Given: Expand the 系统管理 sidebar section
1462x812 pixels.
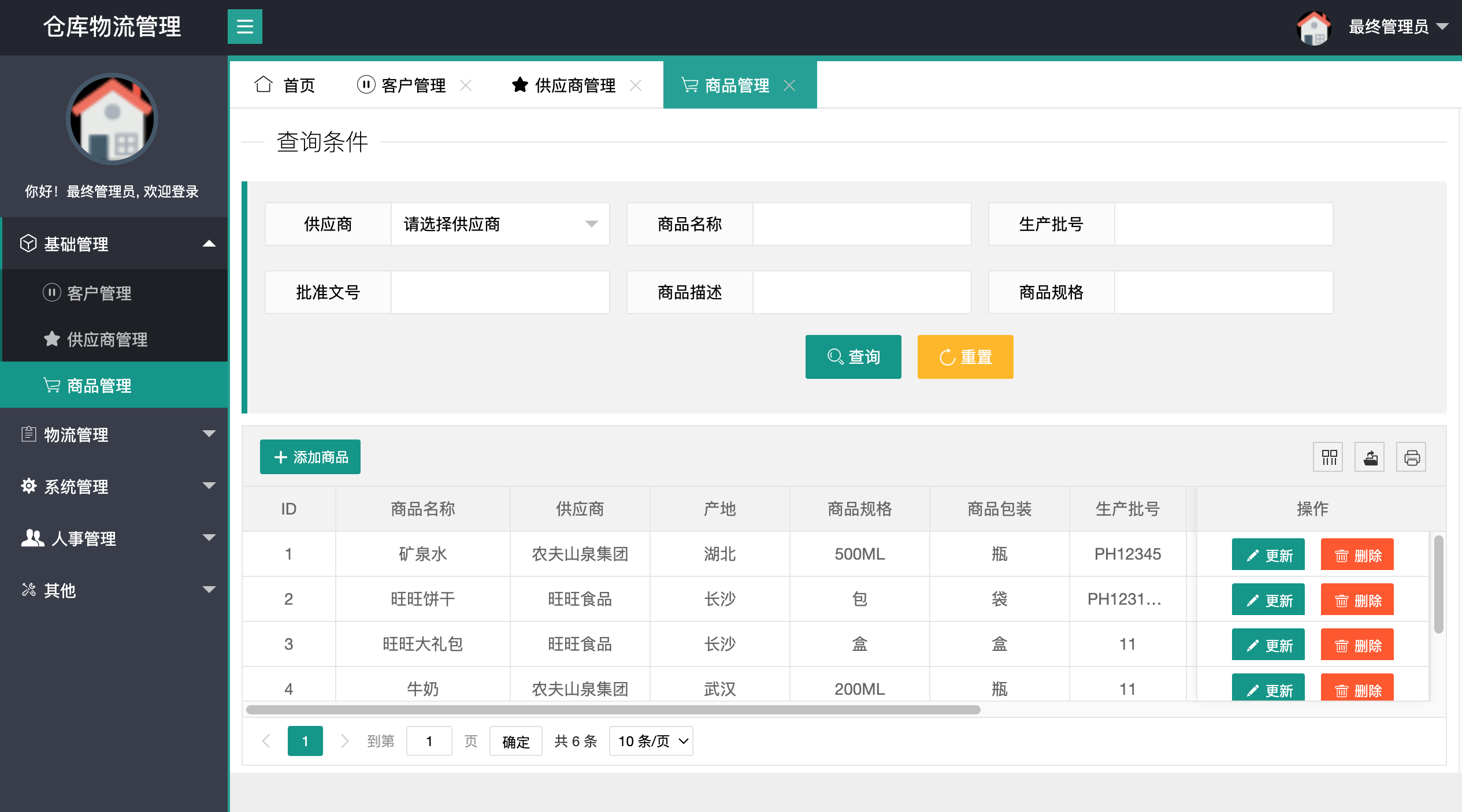Looking at the screenshot, I should tap(114, 486).
